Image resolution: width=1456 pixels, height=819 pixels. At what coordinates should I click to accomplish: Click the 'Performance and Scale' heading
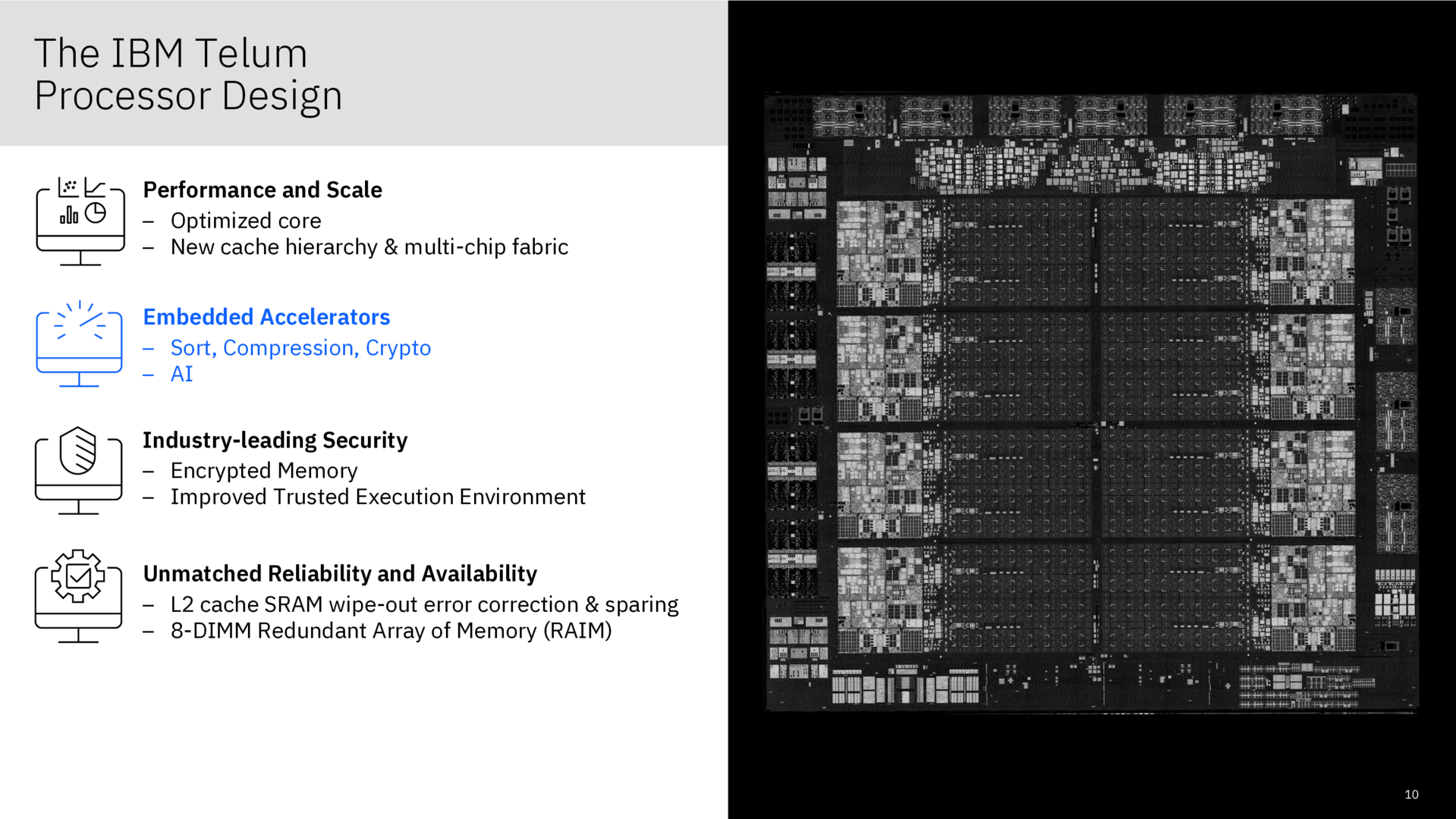pos(263,190)
